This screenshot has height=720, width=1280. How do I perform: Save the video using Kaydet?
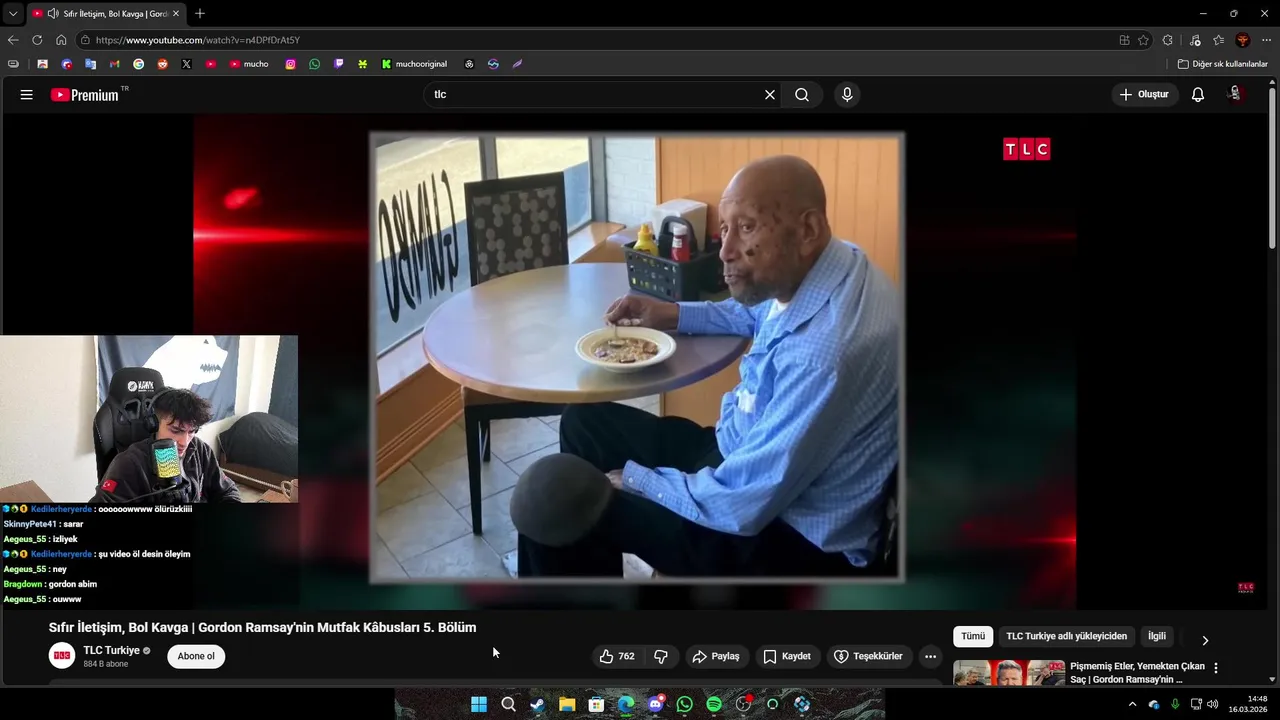point(787,656)
